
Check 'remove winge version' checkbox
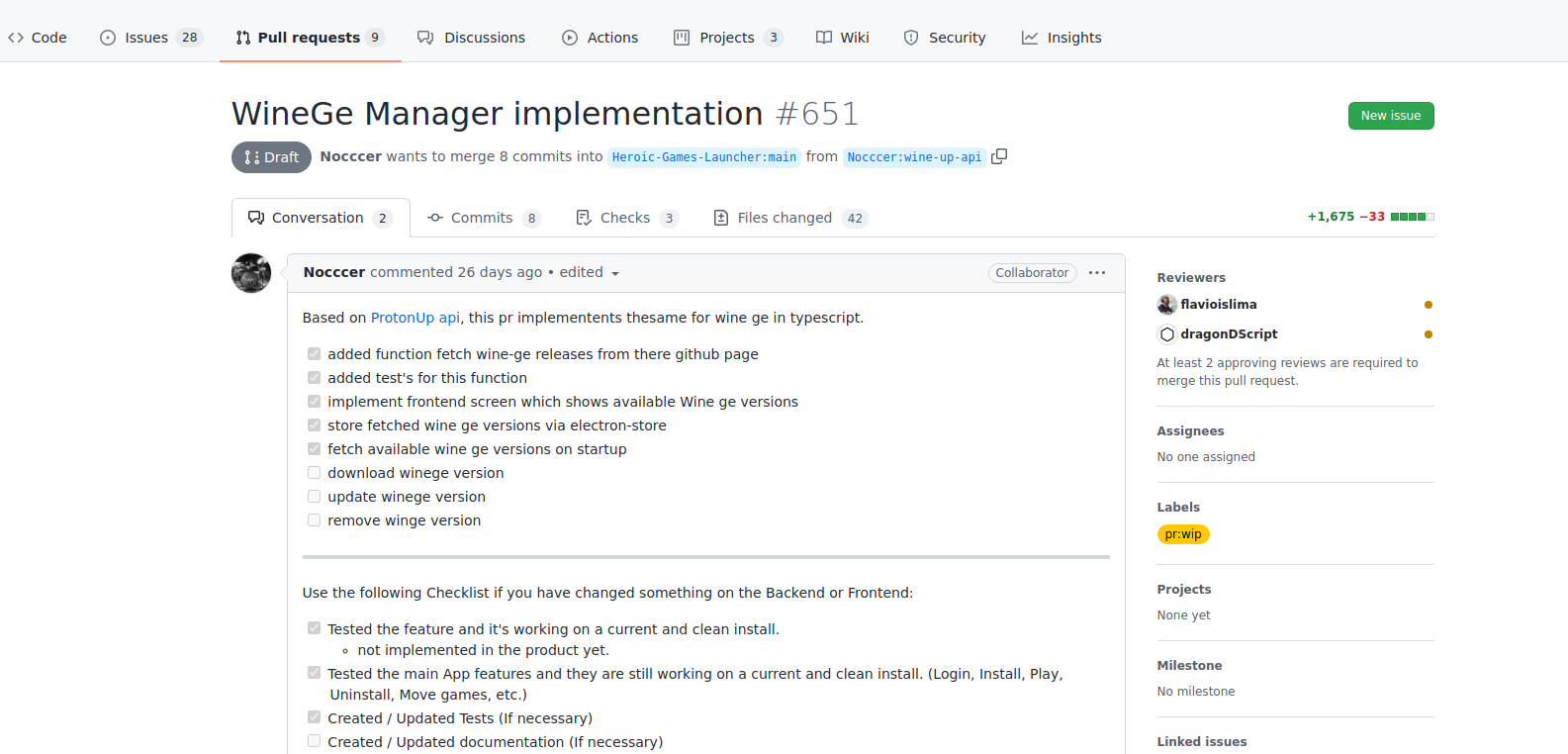(314, 519)
